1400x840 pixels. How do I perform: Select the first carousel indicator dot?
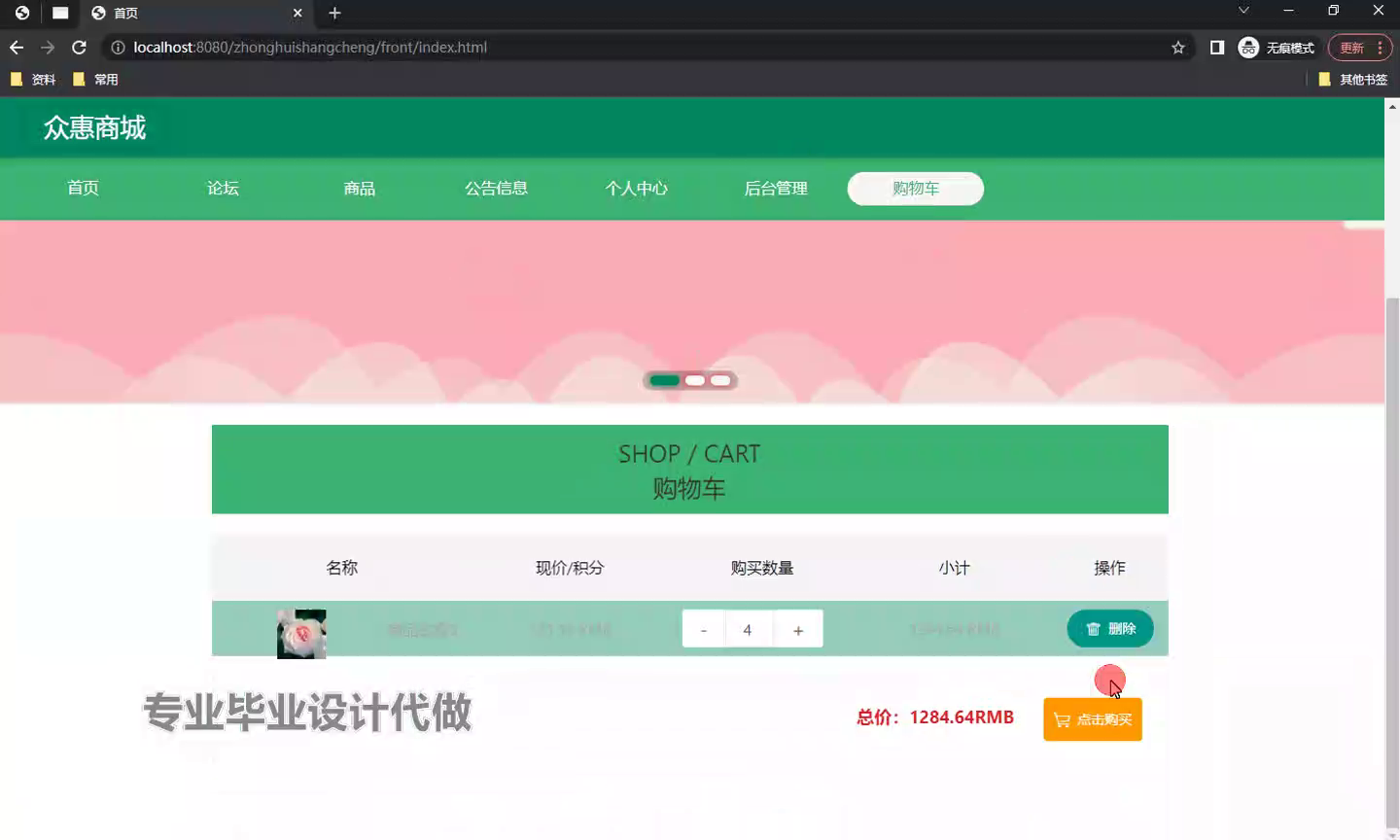point(664,380)
